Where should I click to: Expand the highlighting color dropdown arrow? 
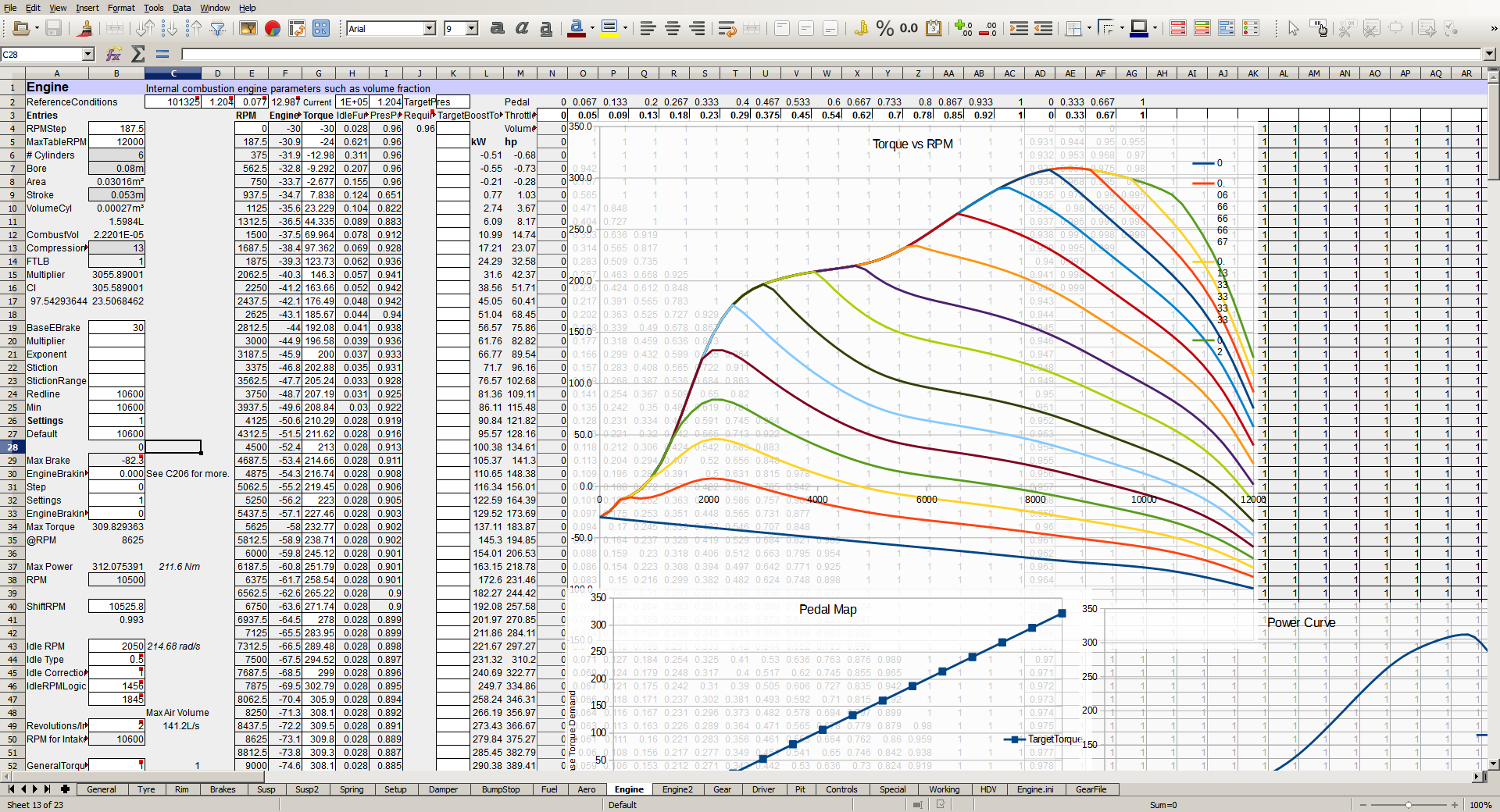pyautogui.click(x=625, y=29)
